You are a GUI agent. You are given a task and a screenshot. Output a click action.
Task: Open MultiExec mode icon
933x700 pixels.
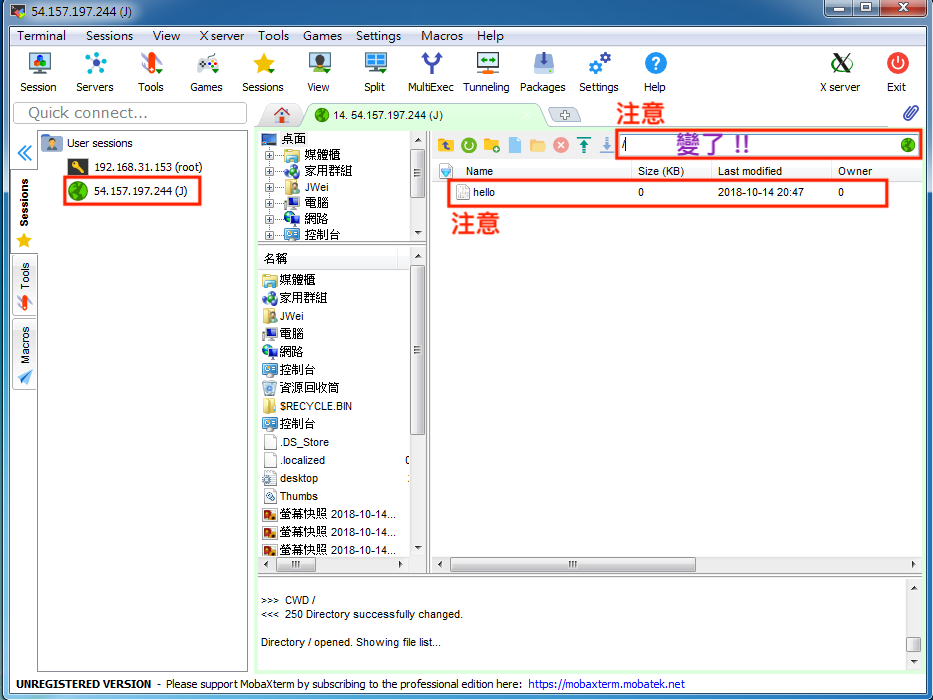[x=431, y=71]
